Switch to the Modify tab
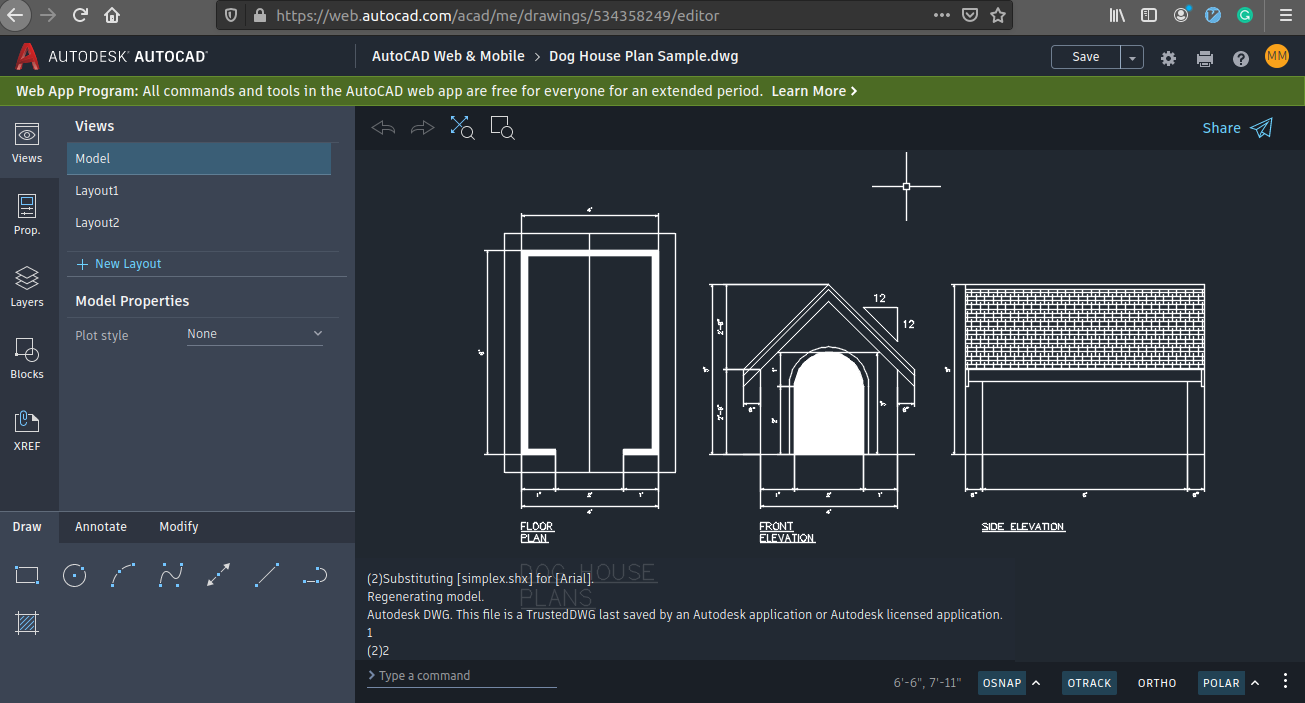This screenshot has height=703, width=1305. coord(178,526)
